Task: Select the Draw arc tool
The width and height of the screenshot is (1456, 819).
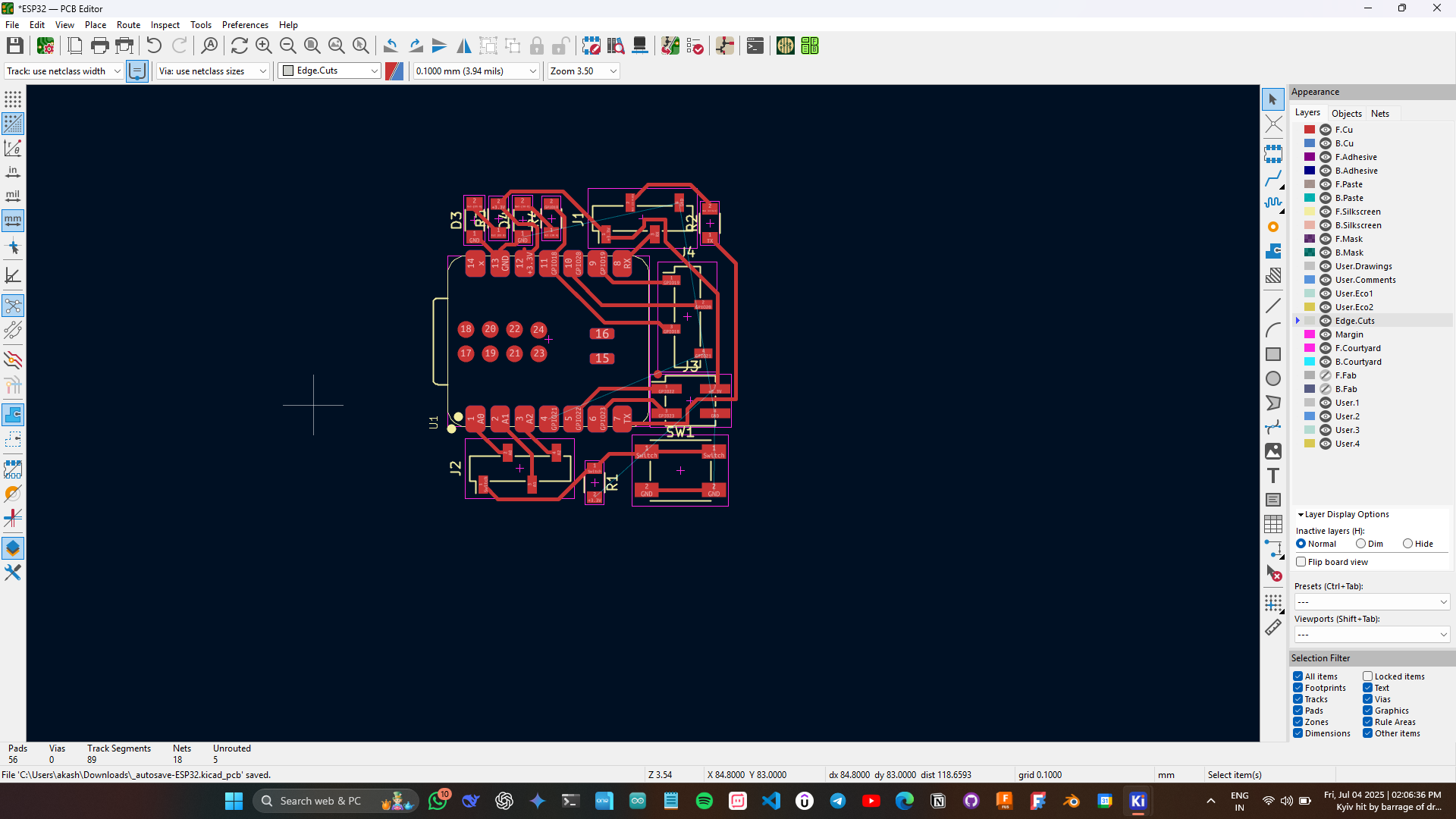Action: click(1273, 330)
